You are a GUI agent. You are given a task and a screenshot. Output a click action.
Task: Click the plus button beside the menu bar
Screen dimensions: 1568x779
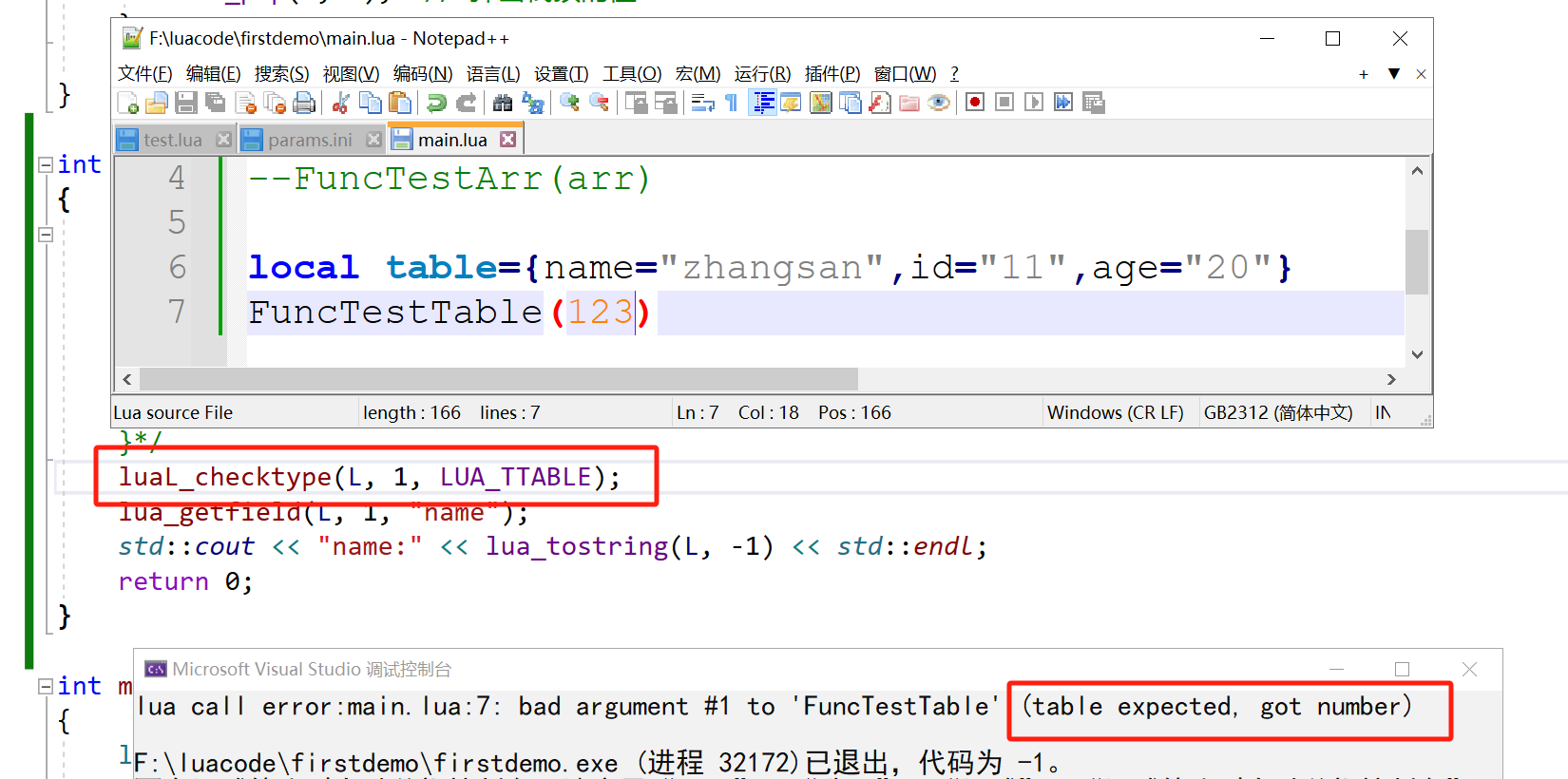point(1364,74)
